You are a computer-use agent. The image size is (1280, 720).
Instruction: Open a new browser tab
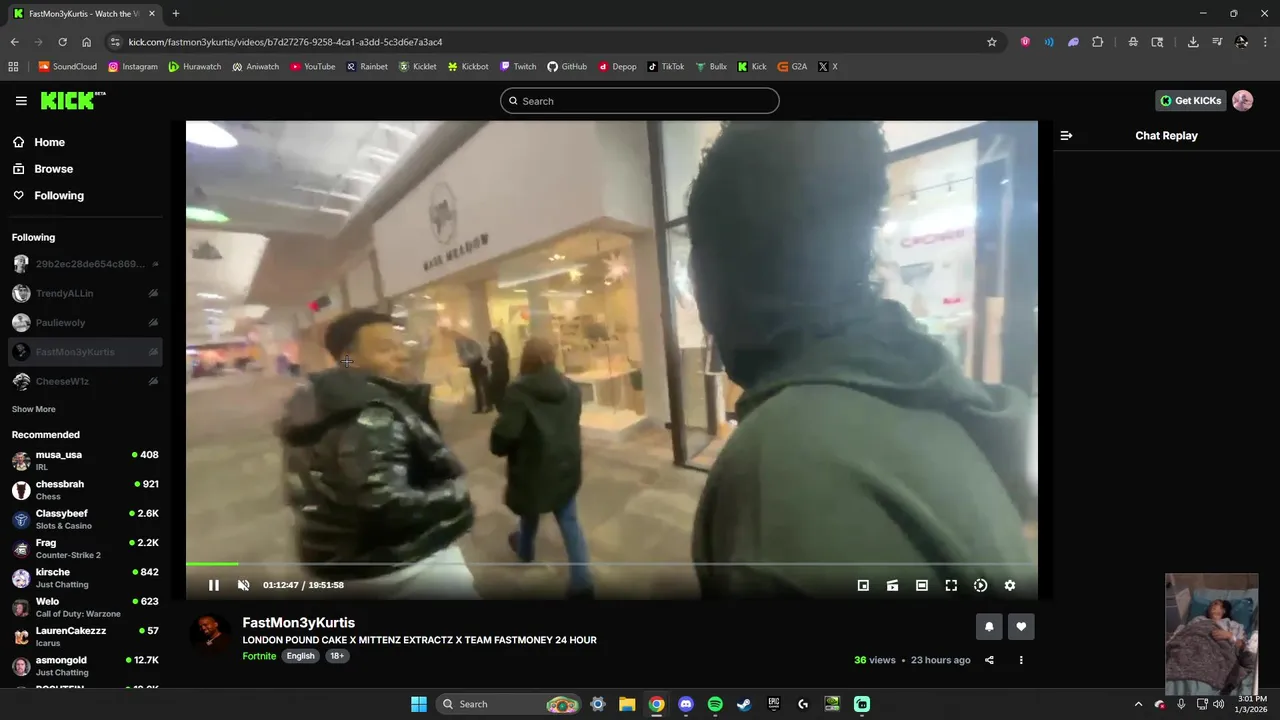point(176,14)
